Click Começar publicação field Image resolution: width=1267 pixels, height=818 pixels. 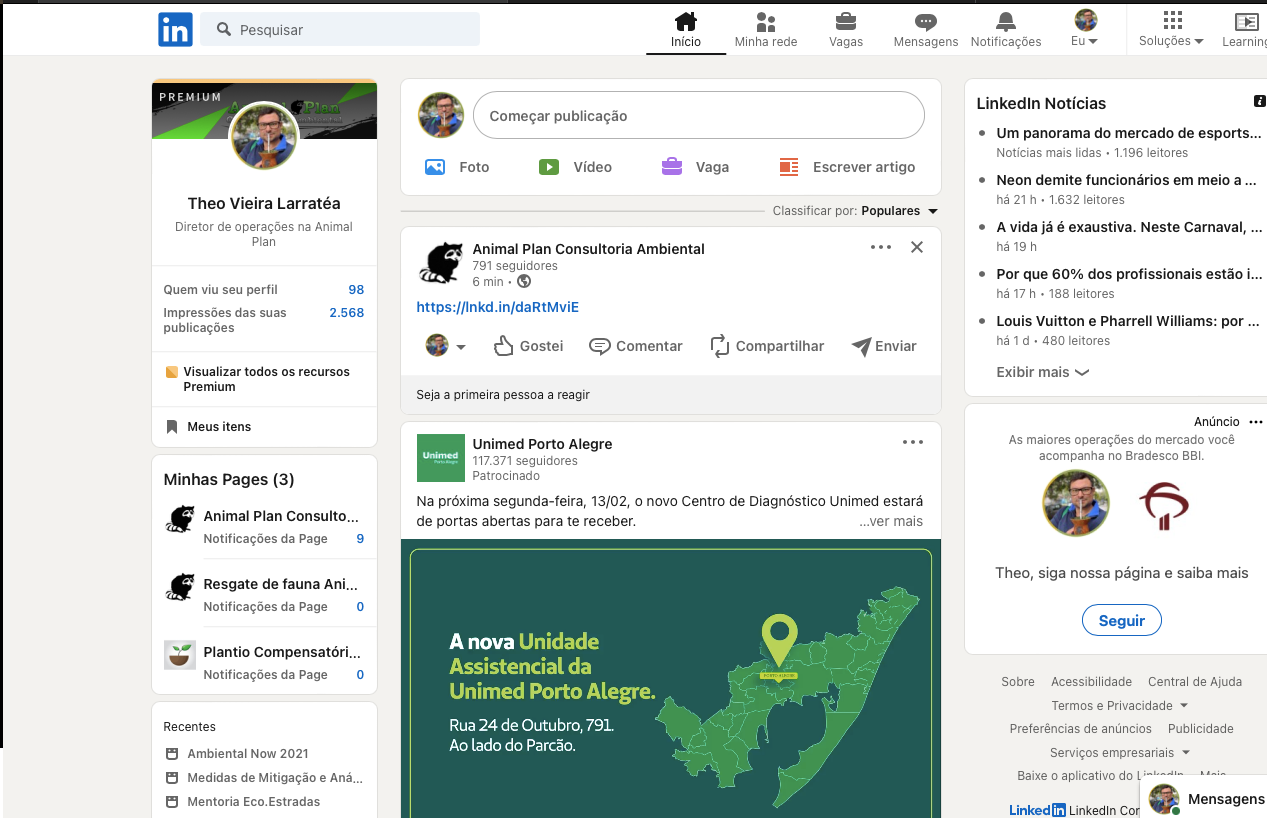pyautogui.click(x=699, y=116)
